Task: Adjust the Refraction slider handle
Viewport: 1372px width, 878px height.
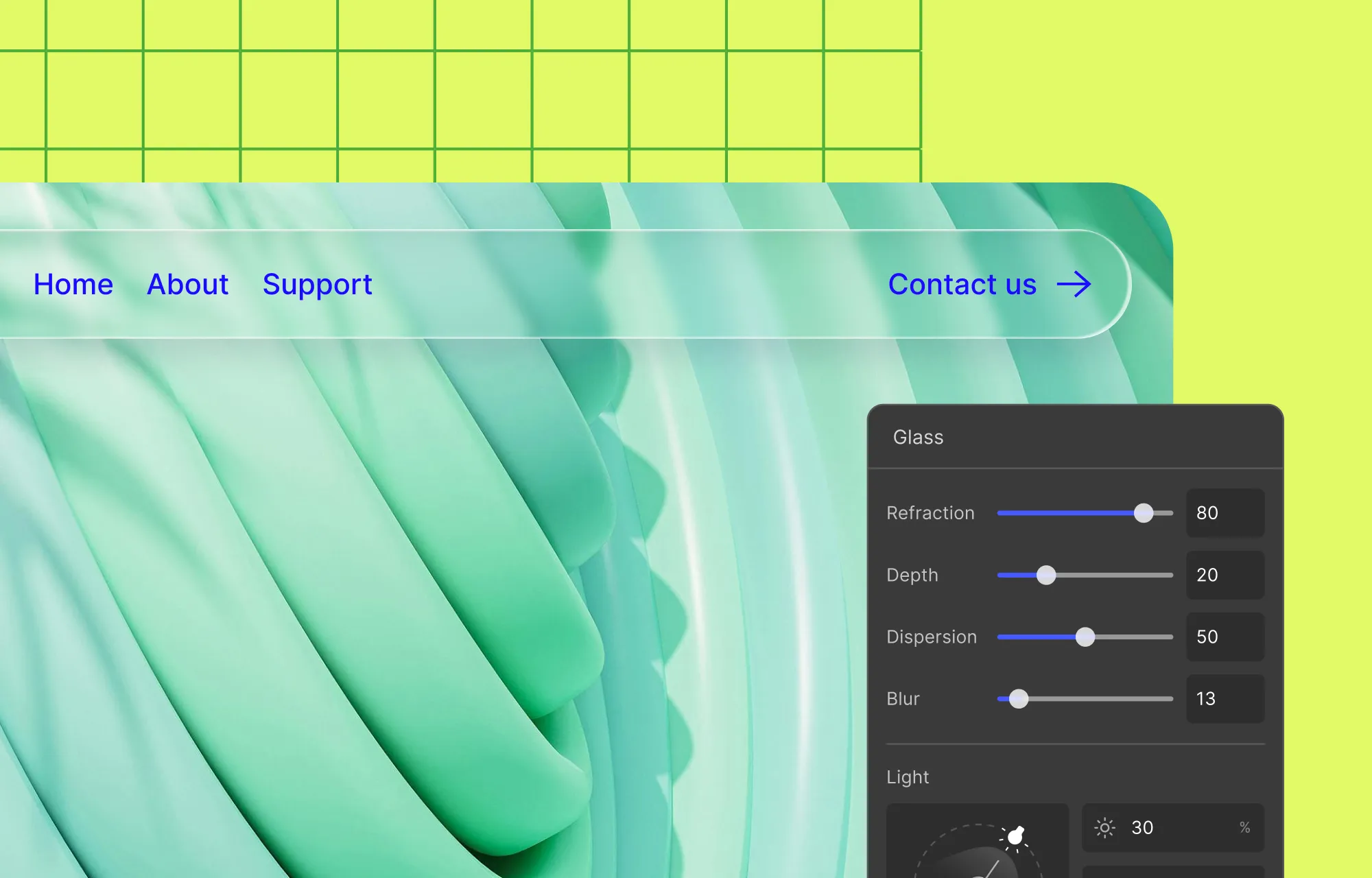Action: click(x=1144, y=513)
